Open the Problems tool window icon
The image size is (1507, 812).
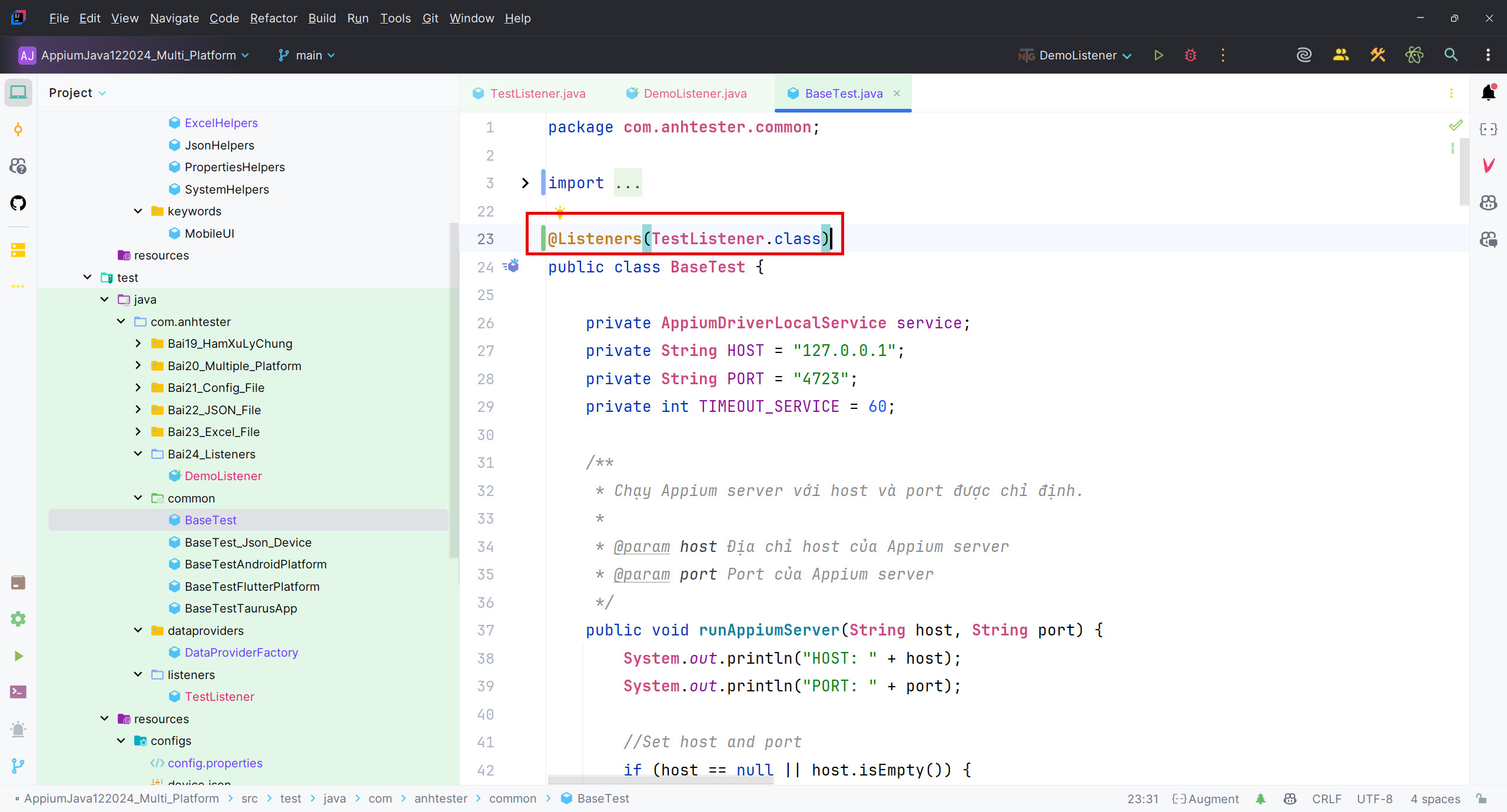18,729
